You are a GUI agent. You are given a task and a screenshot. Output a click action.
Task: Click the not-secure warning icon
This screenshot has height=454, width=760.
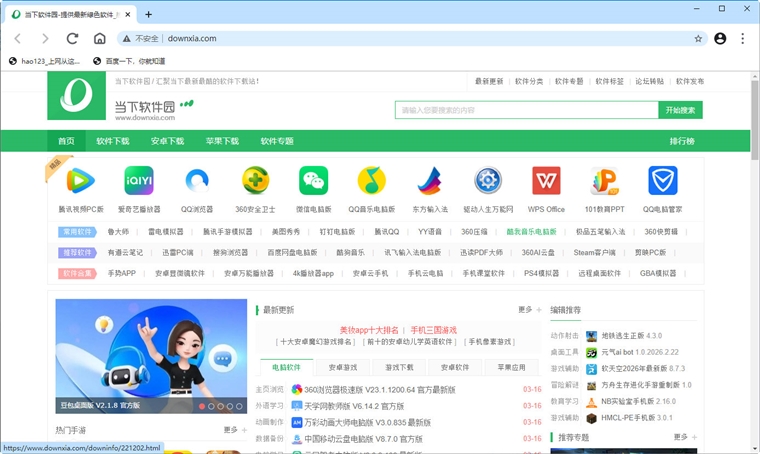(x=127, y=38)
